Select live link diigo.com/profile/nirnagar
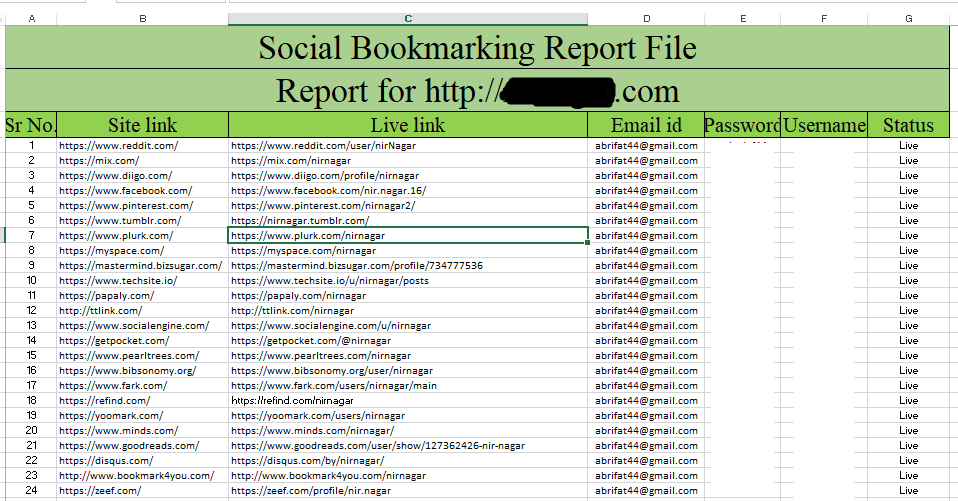 (325, 175)
